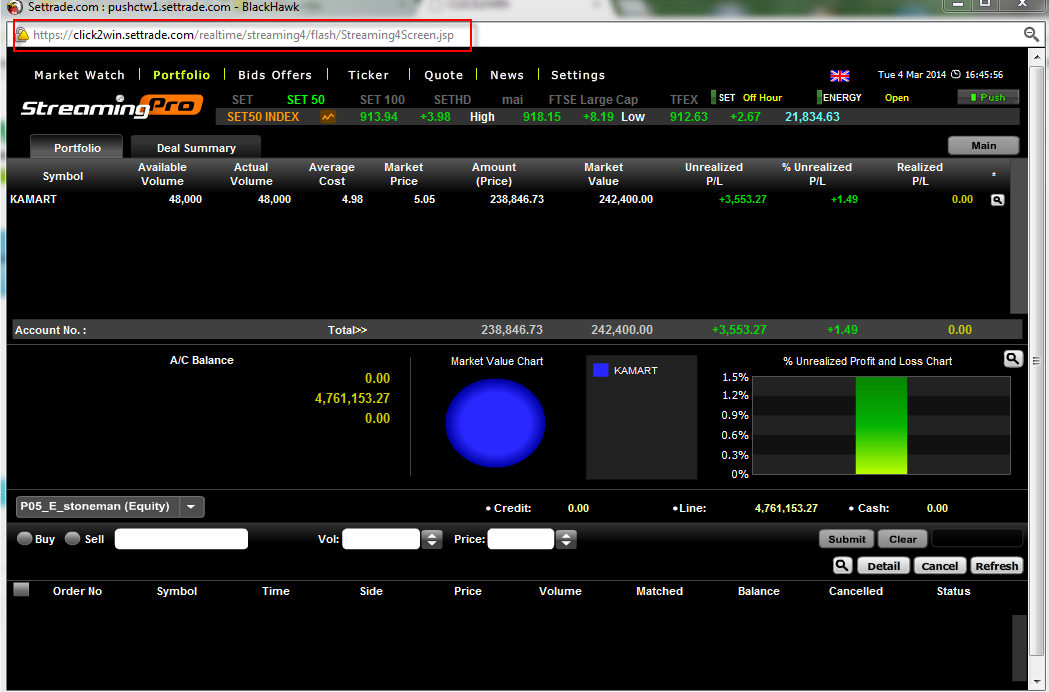The width and height of the screenshot is (1049, 692).
Task: Click the Symbol column header in portfolio table
Action: tap(63, 176)
